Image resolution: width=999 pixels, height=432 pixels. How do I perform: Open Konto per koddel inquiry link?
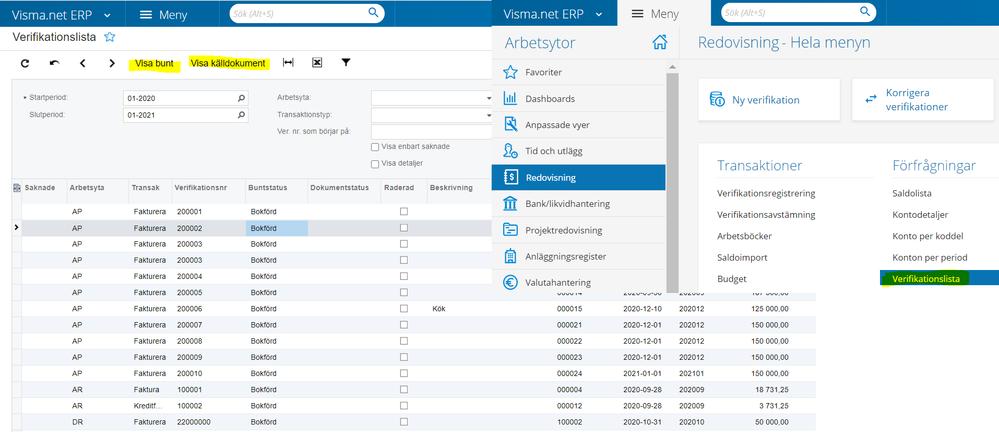[x=928, y=236]
